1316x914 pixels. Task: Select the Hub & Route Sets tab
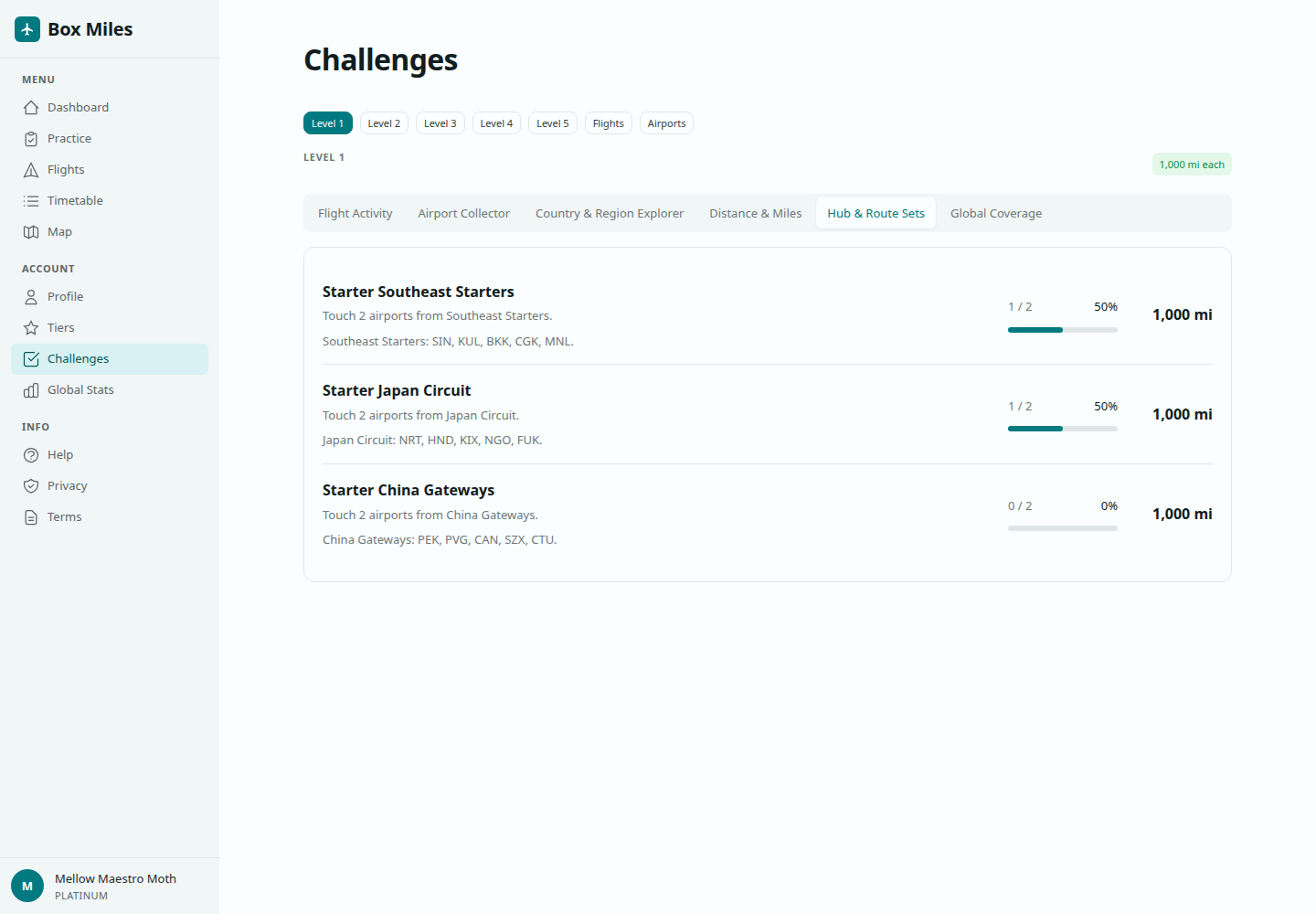876,213
